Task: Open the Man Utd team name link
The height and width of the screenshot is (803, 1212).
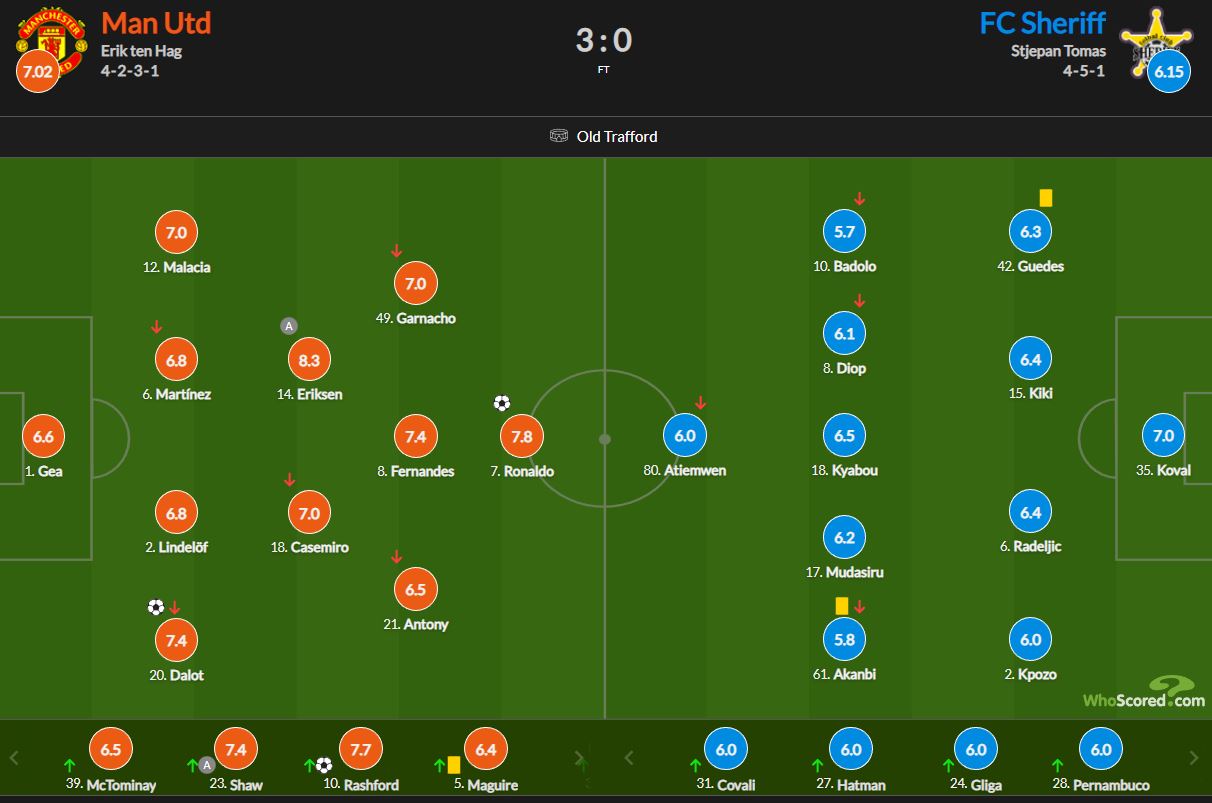Action: pos(156,22)
